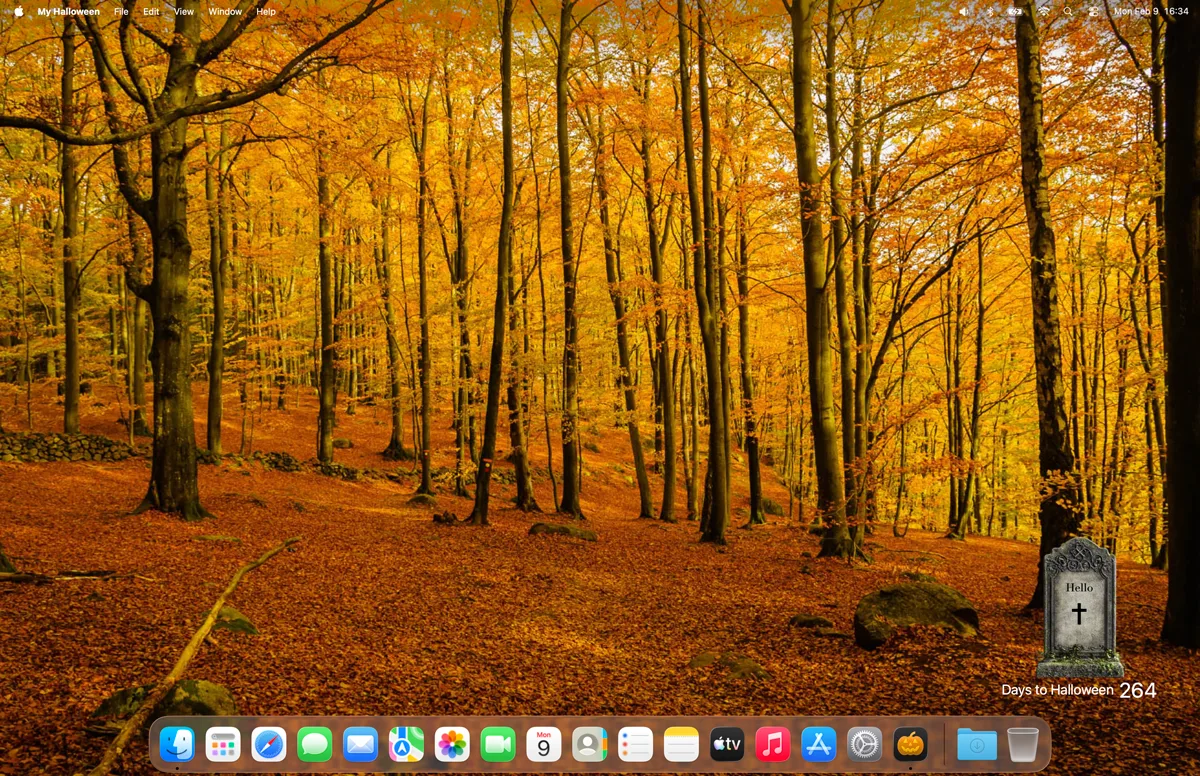Viewport: 1200px width, 776px height.
Task: Click the Days to Halloween countdown text
Action: pos(1078,690)
